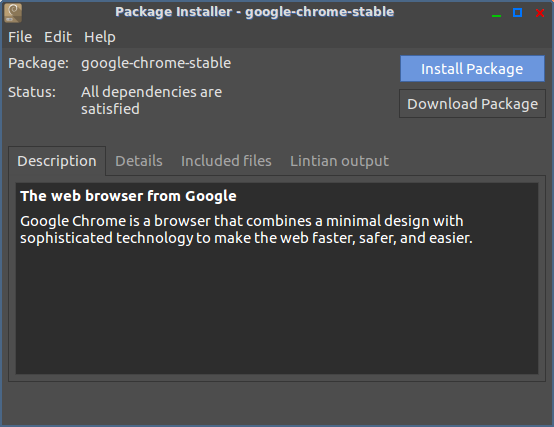This screenshot has height=427, width=554.
Task: View the Lintian output tab
Action: (339, 161)
